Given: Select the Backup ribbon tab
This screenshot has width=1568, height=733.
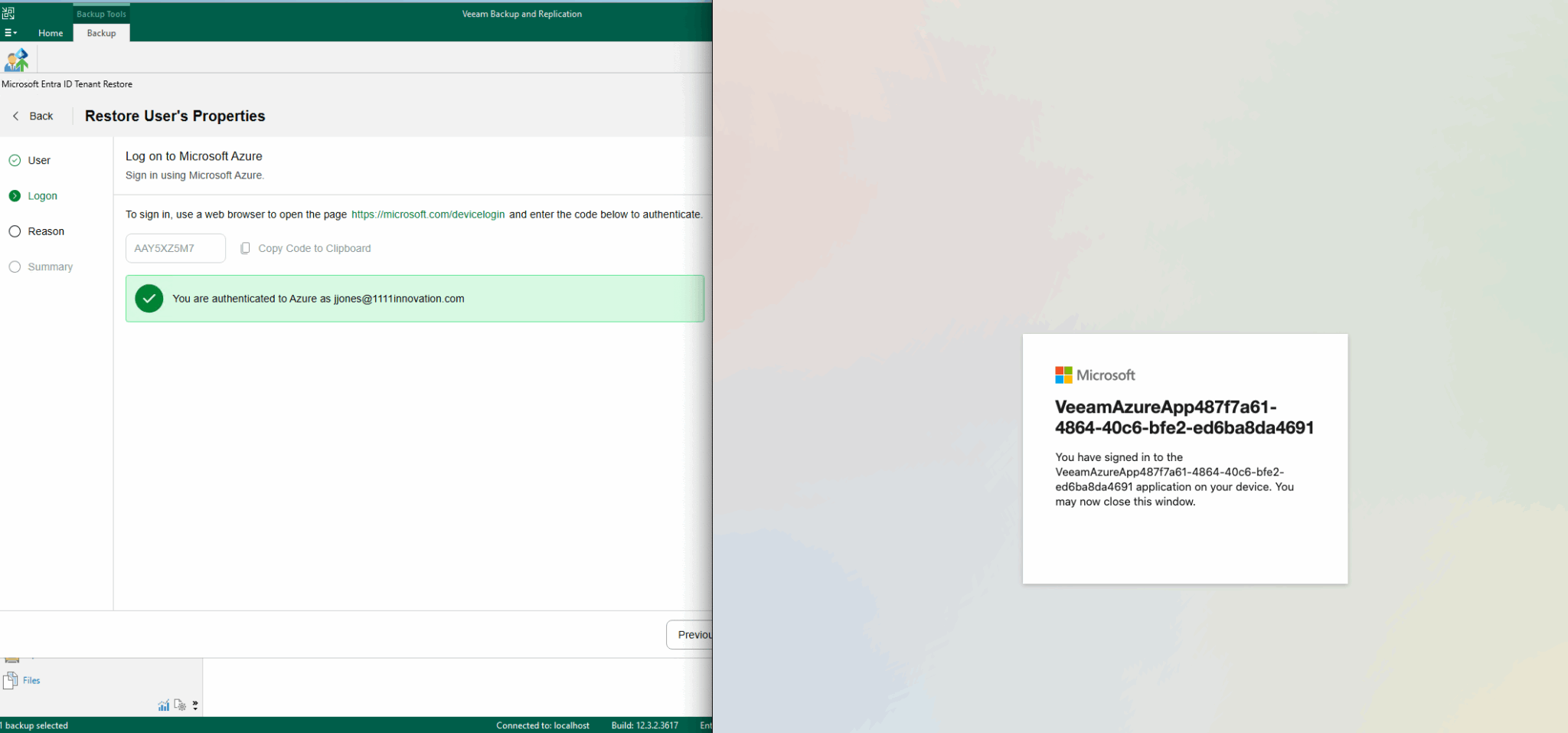Looking at the screenshot, I should pos(101,33).
